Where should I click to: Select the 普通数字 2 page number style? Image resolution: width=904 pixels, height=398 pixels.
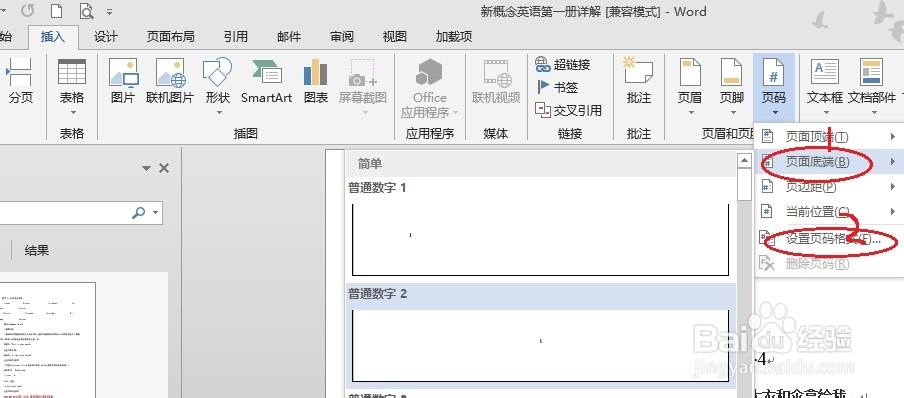pos(541,336)
